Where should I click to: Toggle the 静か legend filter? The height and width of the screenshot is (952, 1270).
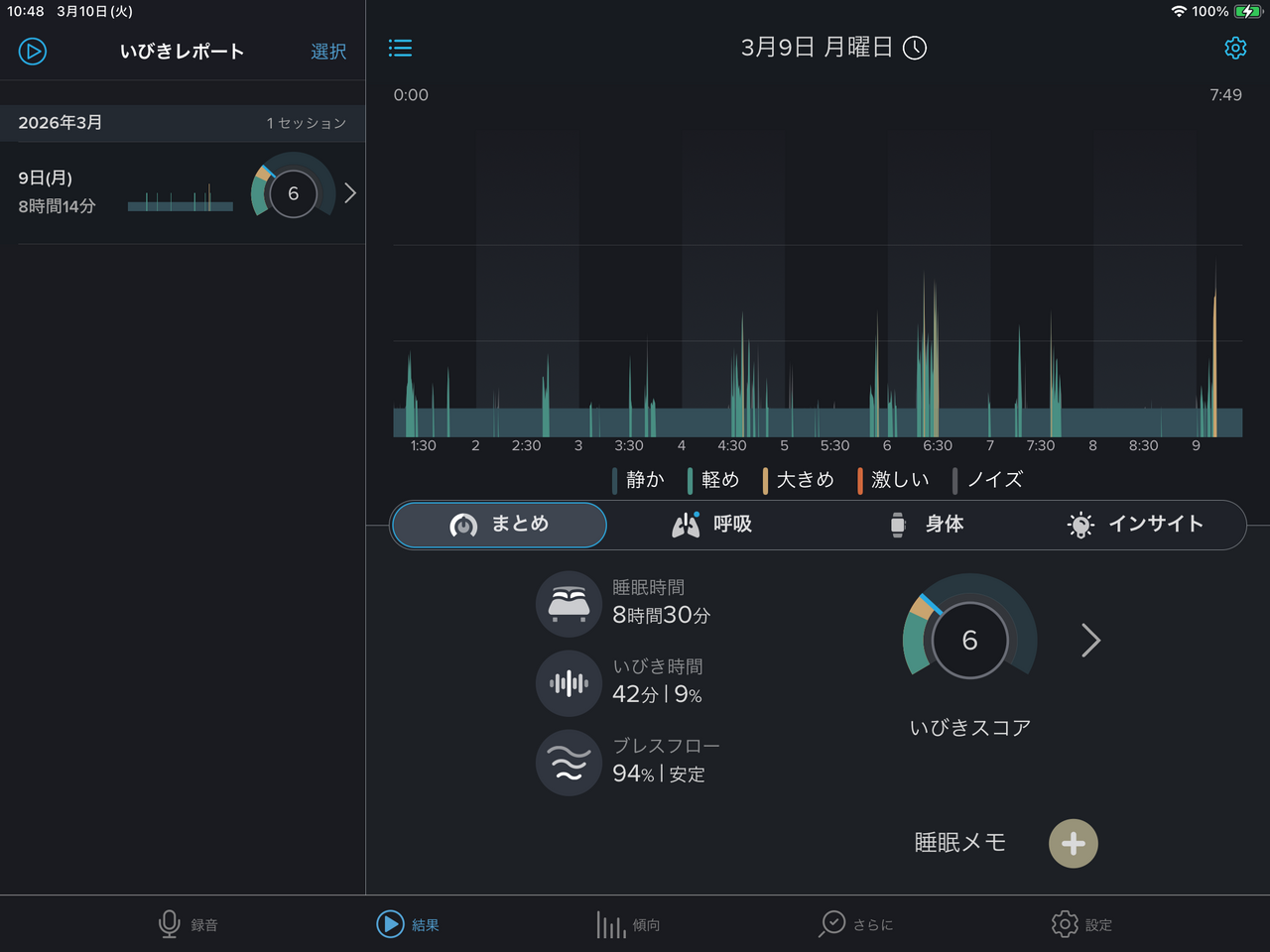coord(638,480)
